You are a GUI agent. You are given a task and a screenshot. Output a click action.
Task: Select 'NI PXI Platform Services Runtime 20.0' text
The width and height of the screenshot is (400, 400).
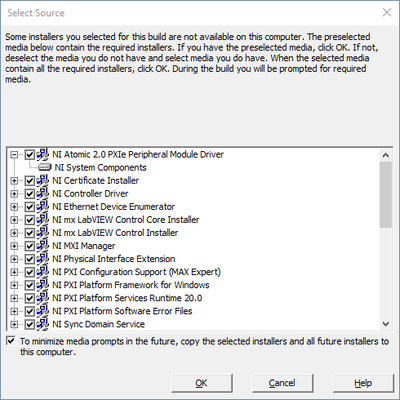(127, 298)
